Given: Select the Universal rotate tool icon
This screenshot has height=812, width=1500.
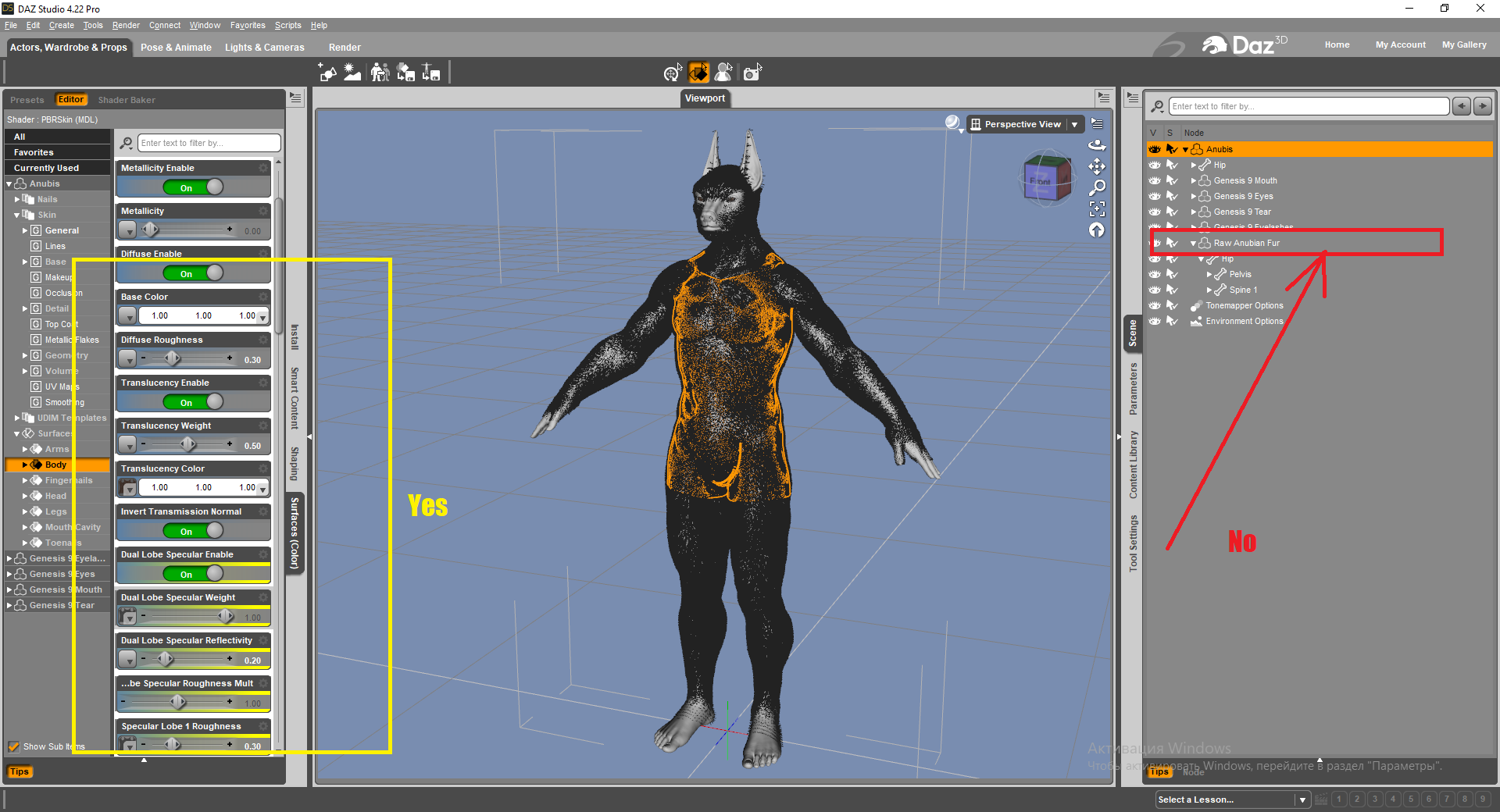Looking at the screenshot, I should point(673,73).
